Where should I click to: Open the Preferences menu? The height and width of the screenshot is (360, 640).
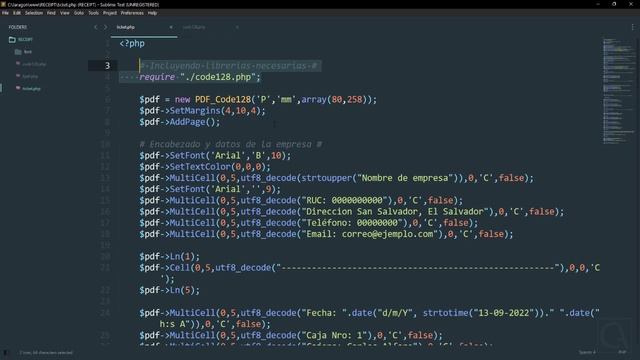tap(132, 13)
